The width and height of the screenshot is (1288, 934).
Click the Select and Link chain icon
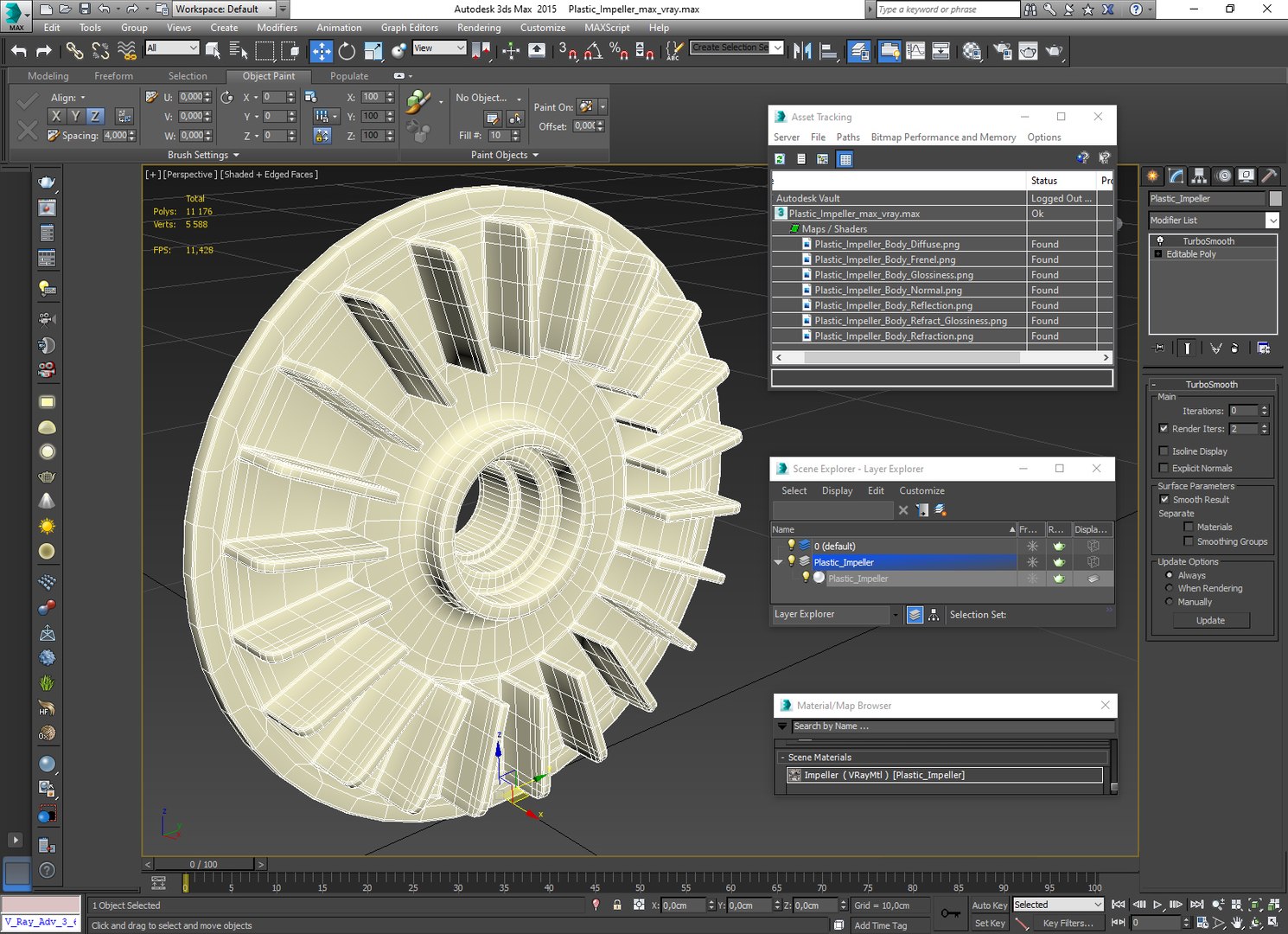[75, 51]
